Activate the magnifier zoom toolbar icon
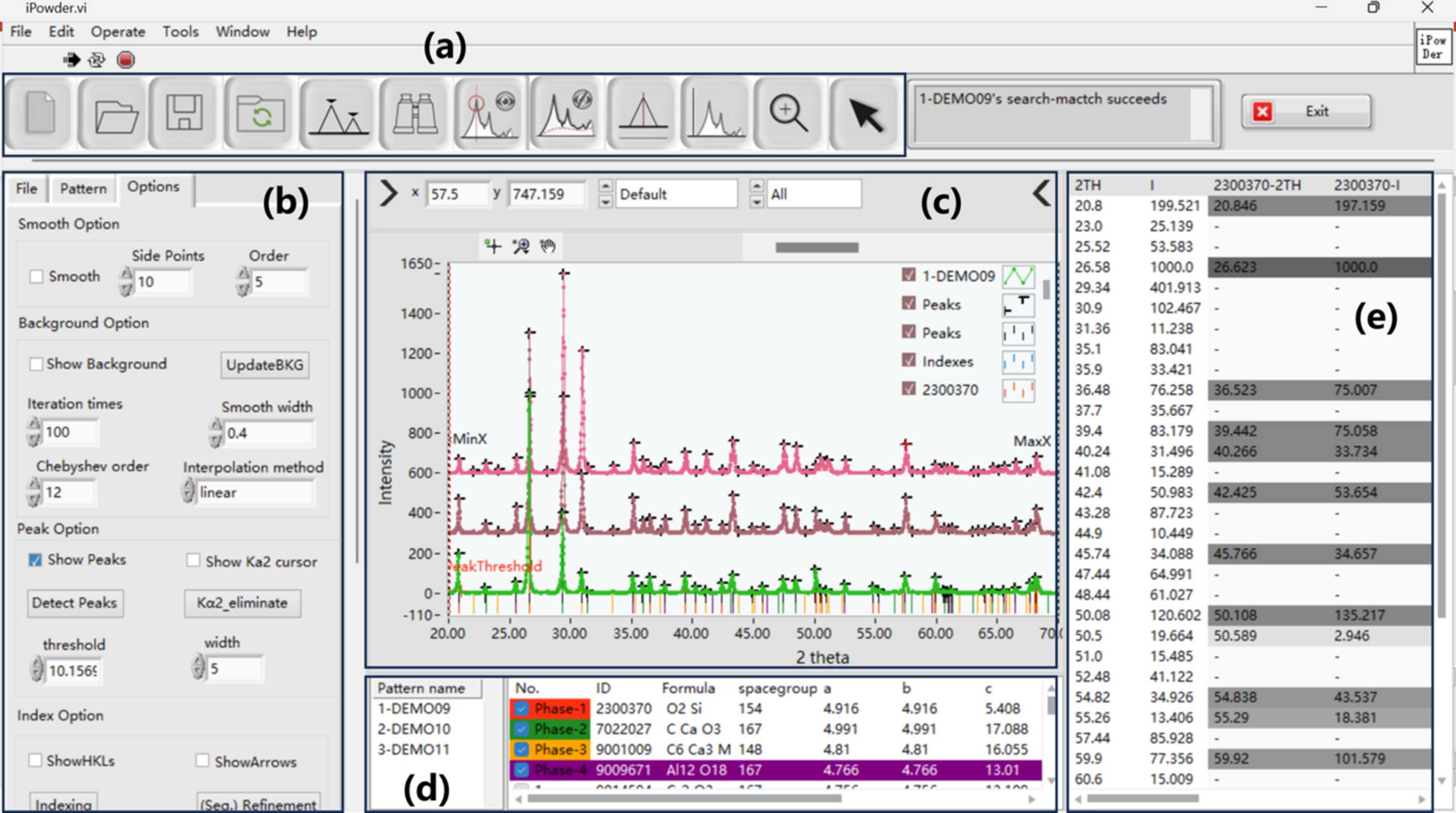 coord(789,113)
